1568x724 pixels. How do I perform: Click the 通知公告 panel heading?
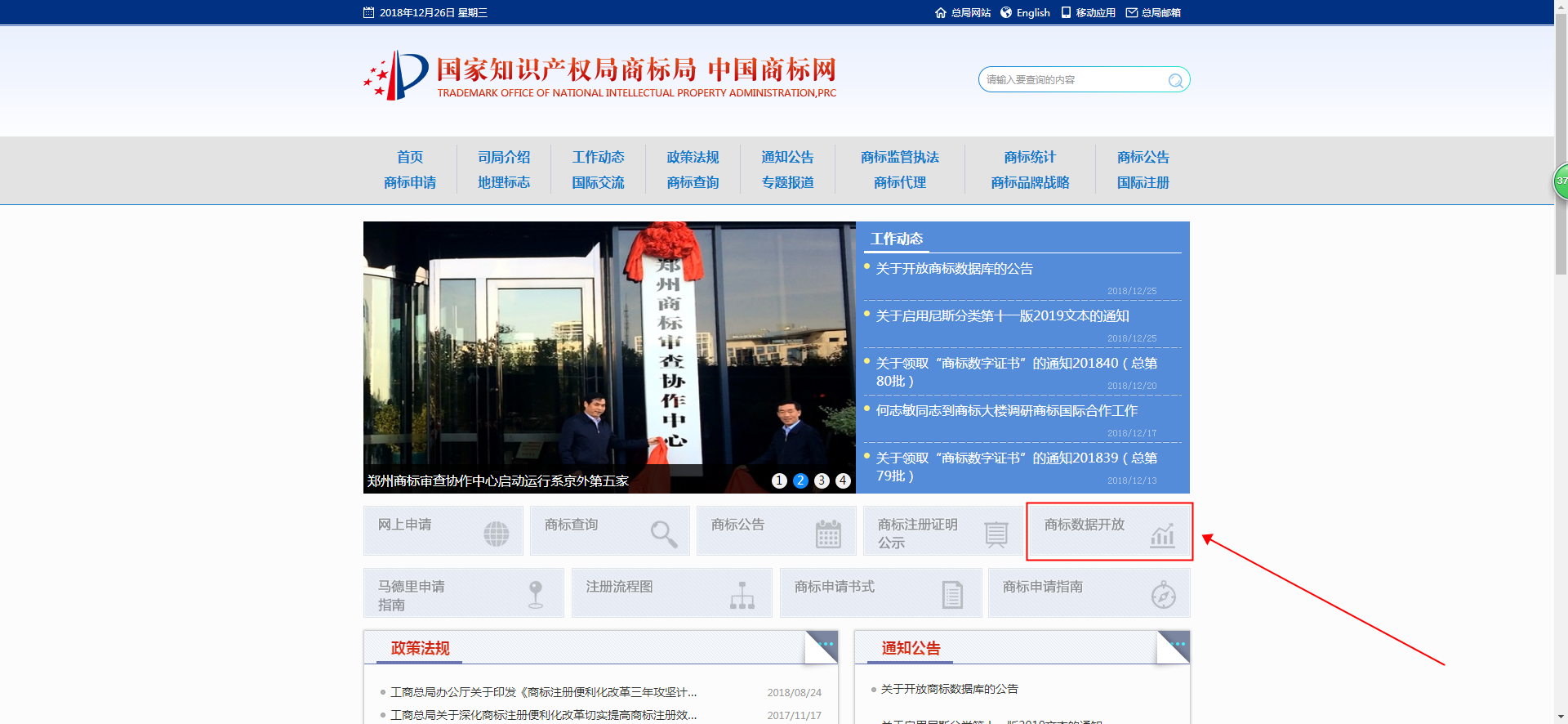pos(911,648)
